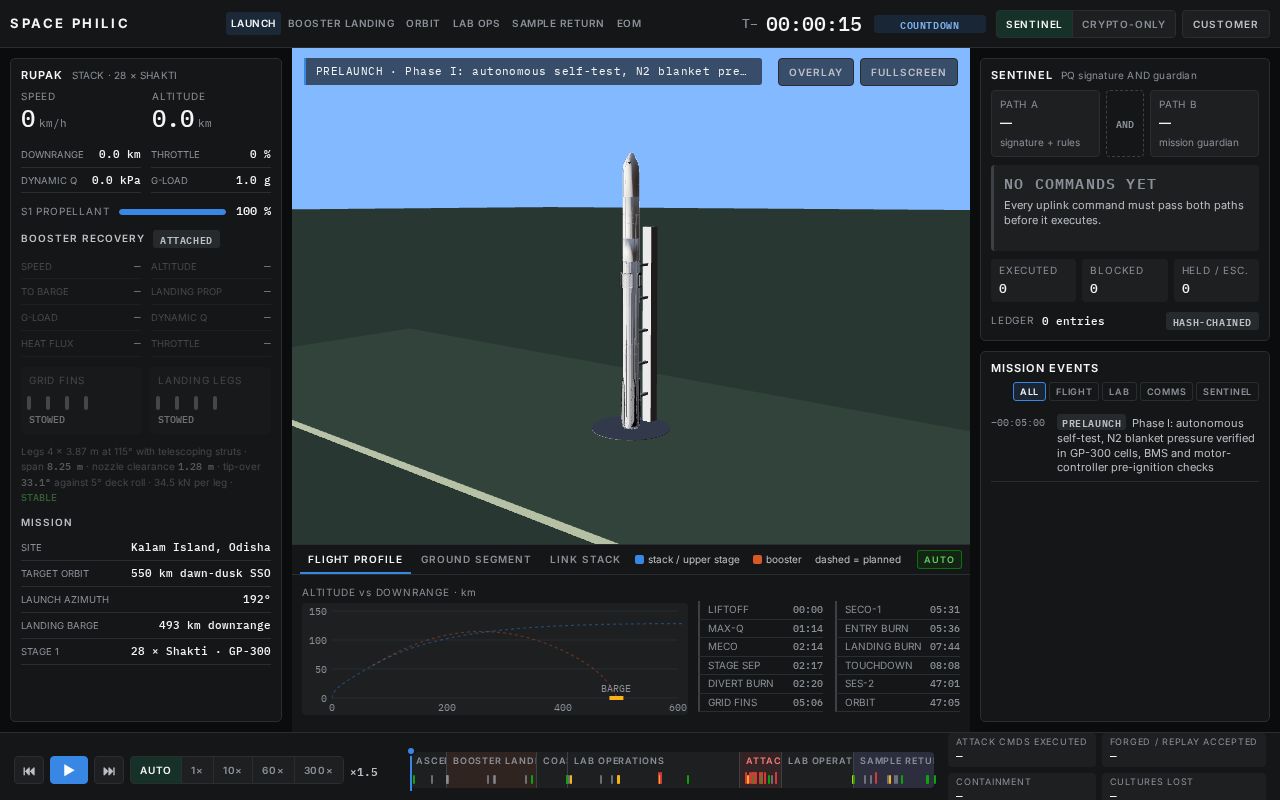
Task: Select LAB OPERATIONS segment in timeline
Action: [x=653, y=770]
